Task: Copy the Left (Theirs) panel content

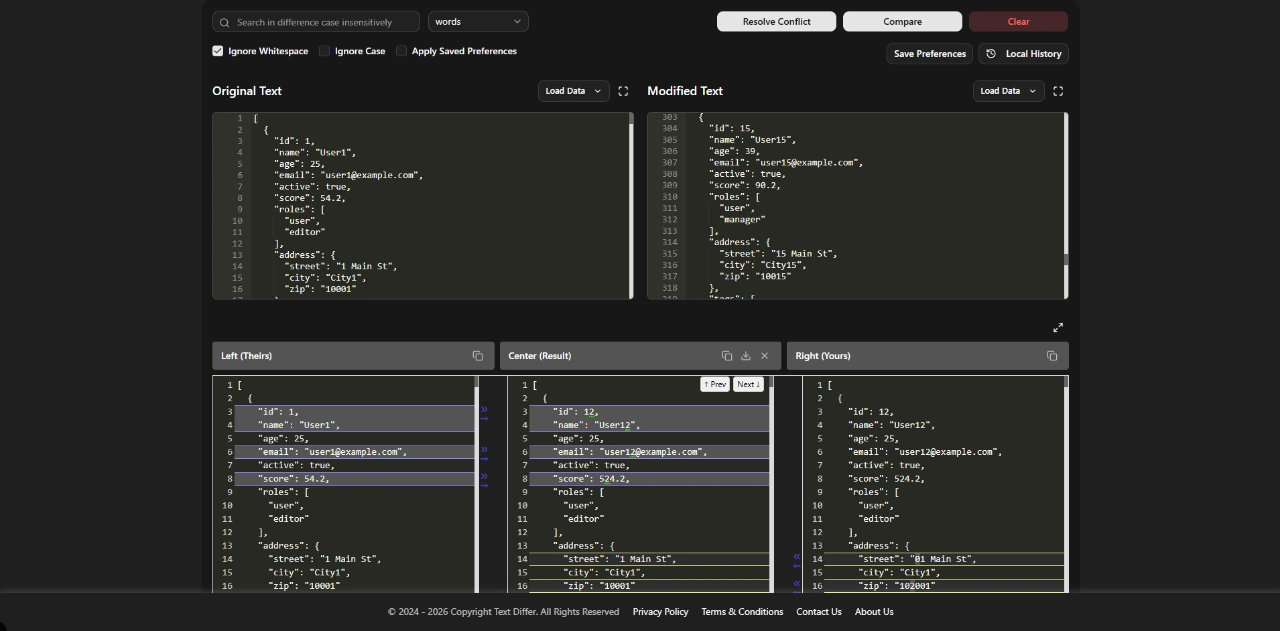Action: pos(477,356)
